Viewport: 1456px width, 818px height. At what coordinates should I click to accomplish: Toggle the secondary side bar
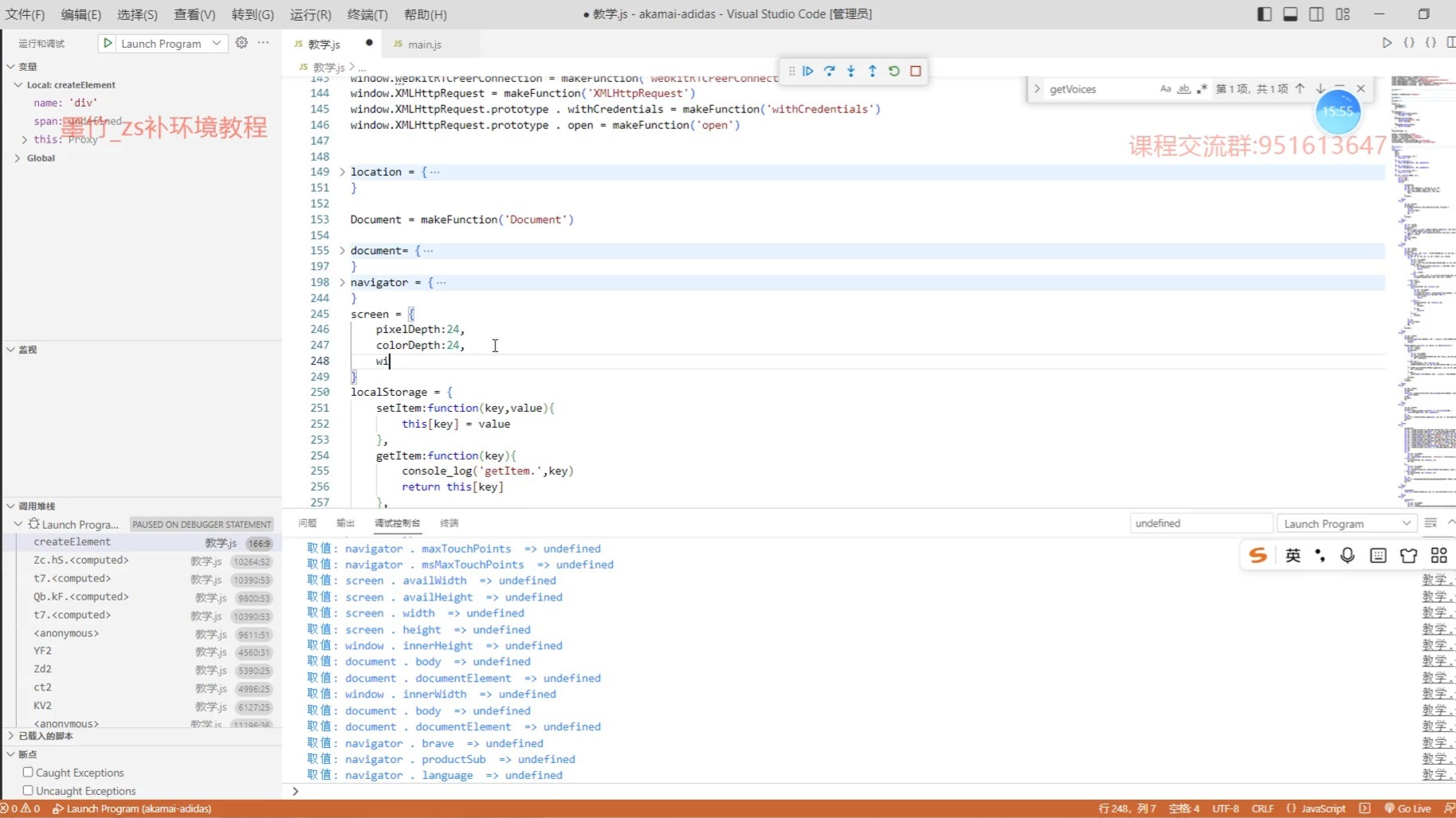pyautogui.click(x=1317, y=14)
